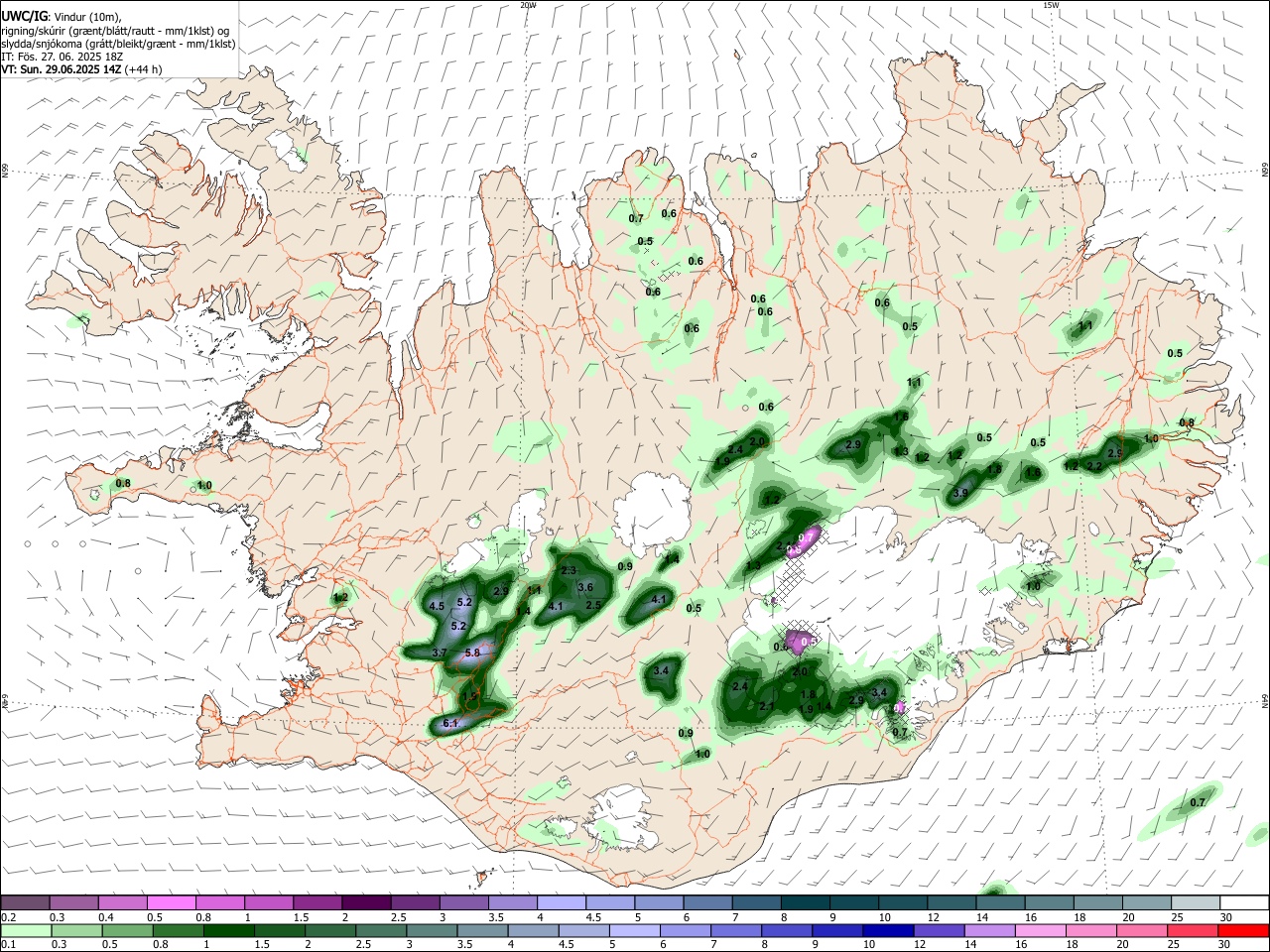This screenshot has width=1270, height=952.
Task: Pick the bright pink 0.5–0.8 swatch, upper legend row
Action: click(x=171, y=903)
